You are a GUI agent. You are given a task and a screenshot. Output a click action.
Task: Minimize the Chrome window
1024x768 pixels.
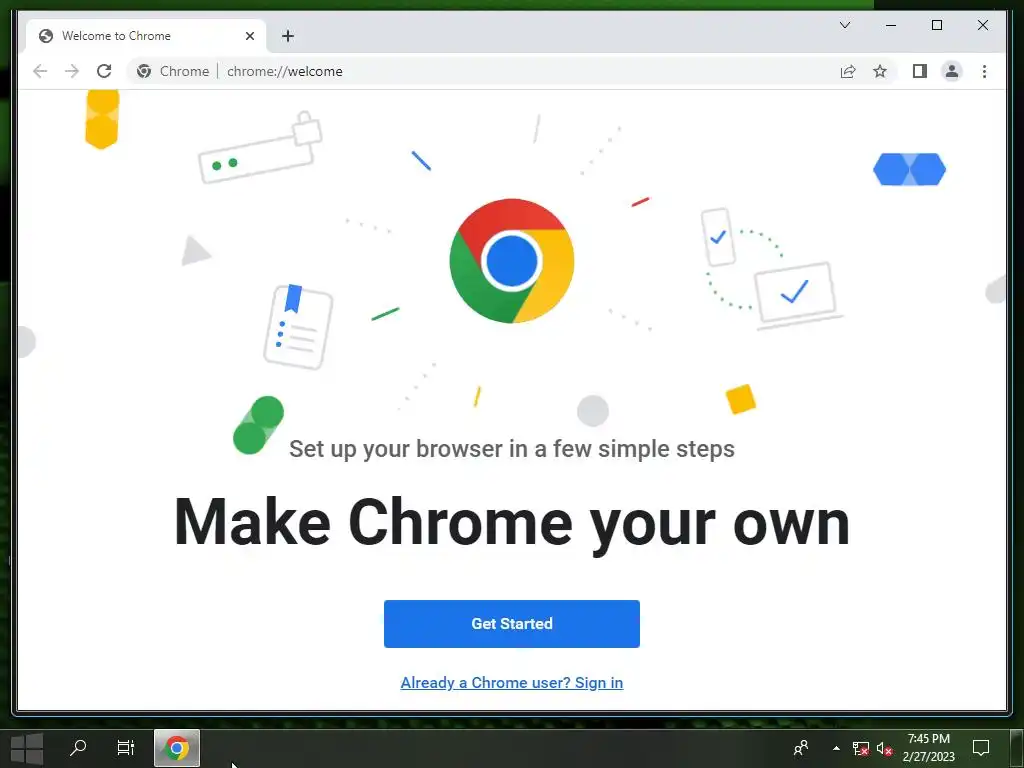[x=891, y=25]
